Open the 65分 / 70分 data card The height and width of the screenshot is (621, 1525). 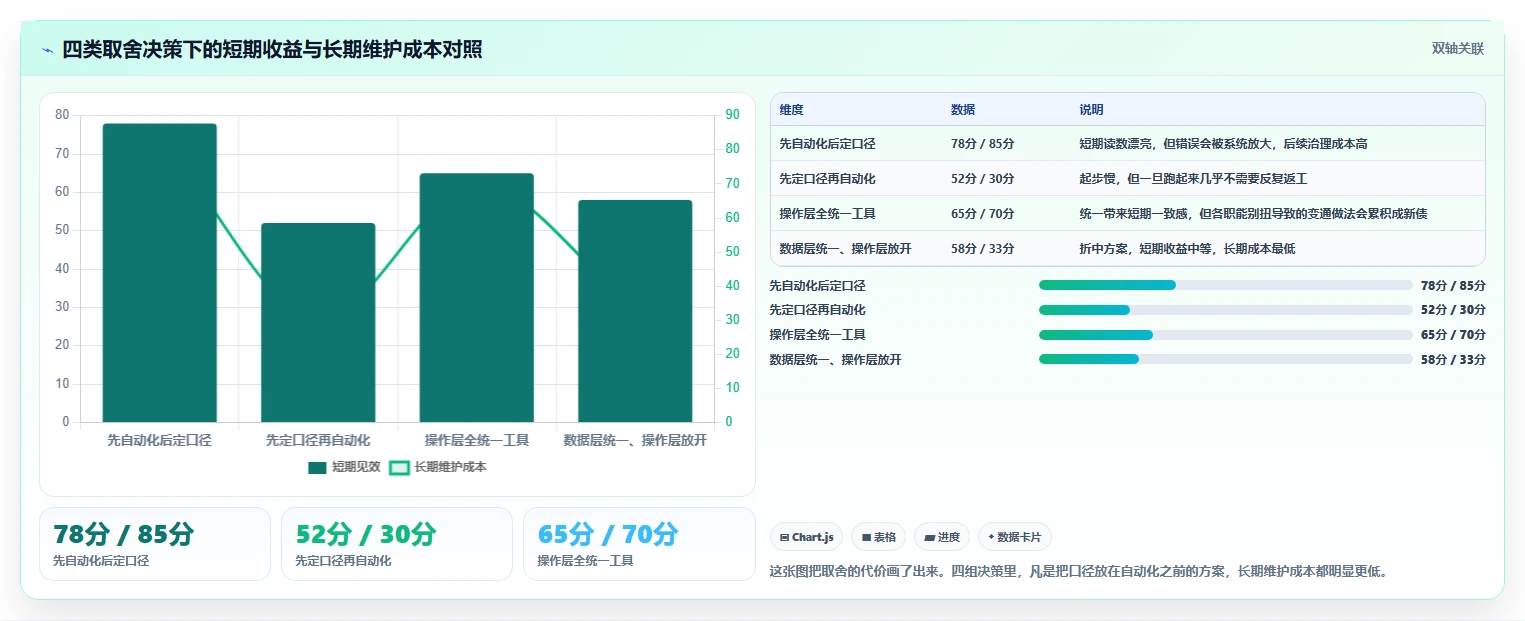pos(639,544)
